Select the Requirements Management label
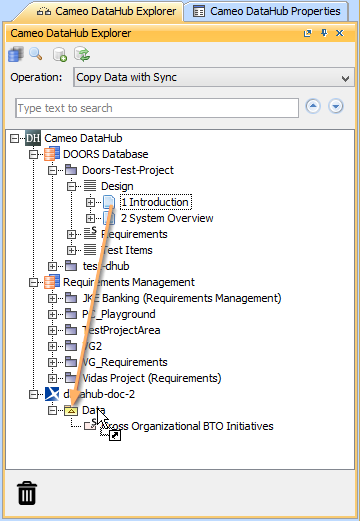360x521 pixels. 129,282
